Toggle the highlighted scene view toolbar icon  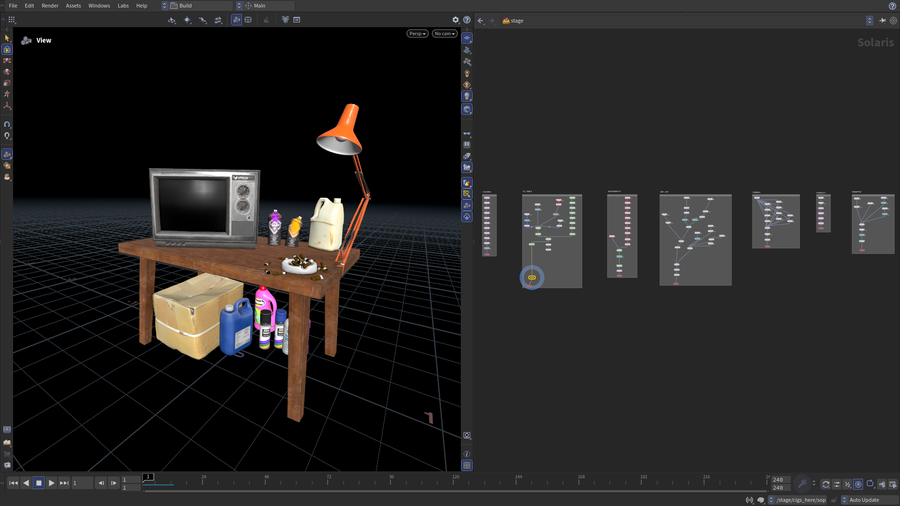pos(236,20)
